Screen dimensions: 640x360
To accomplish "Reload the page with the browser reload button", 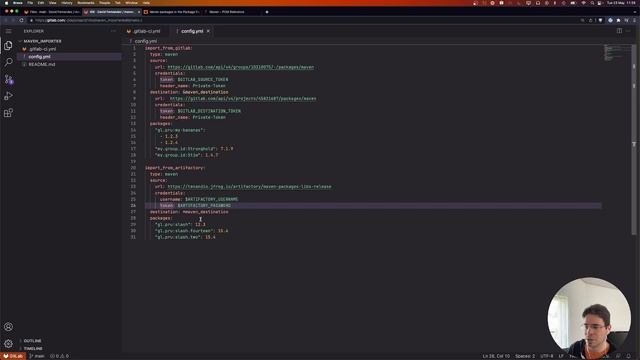I will (22, 20).
